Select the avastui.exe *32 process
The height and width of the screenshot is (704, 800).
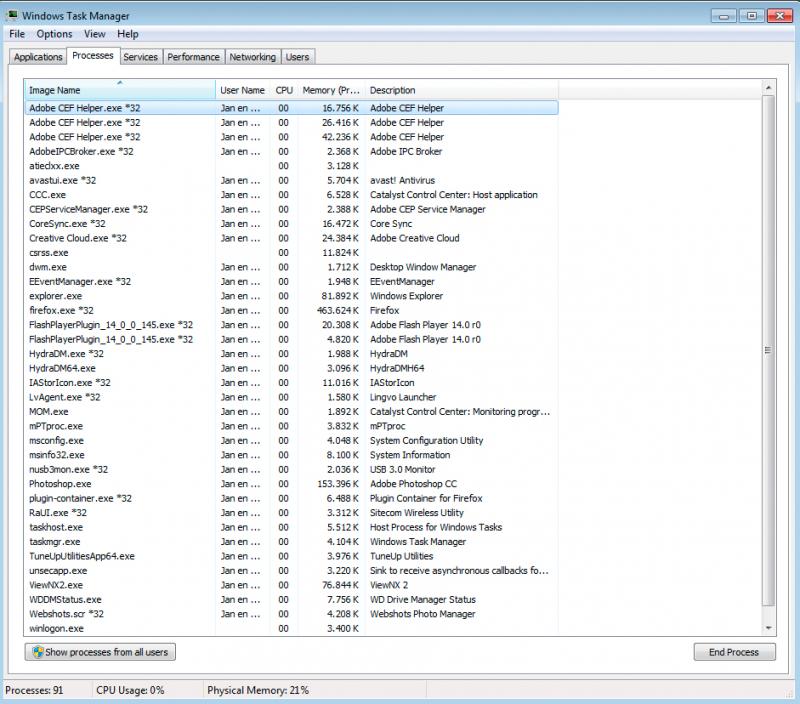291,180
